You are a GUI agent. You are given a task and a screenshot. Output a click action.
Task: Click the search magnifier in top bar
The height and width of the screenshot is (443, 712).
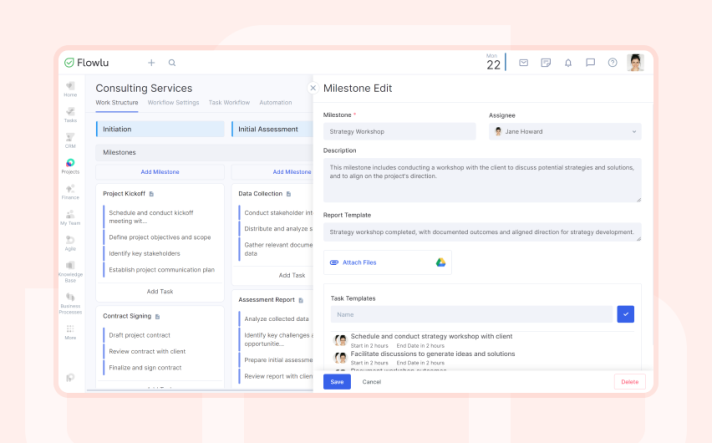click(x=172, y=63)
